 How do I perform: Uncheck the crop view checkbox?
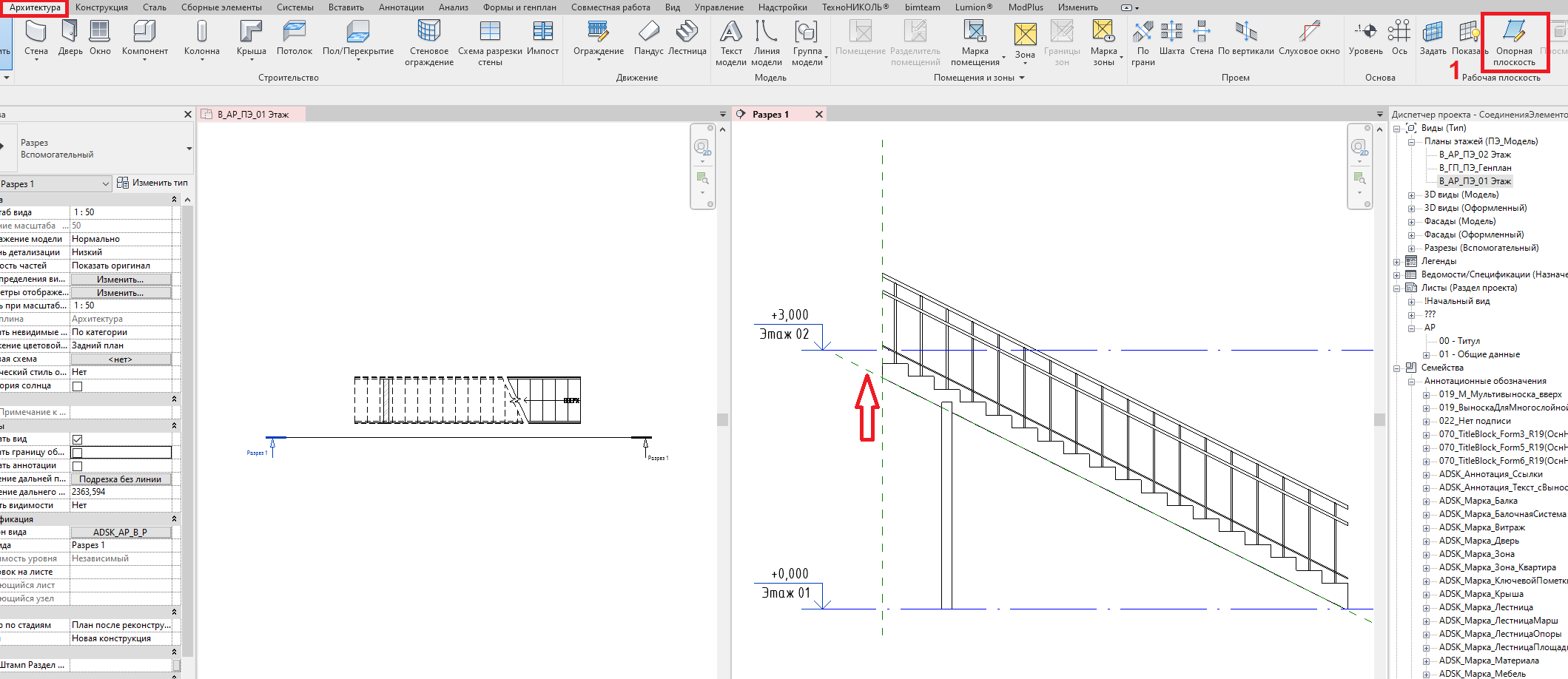pyautogui.click(x=78, y=439)
